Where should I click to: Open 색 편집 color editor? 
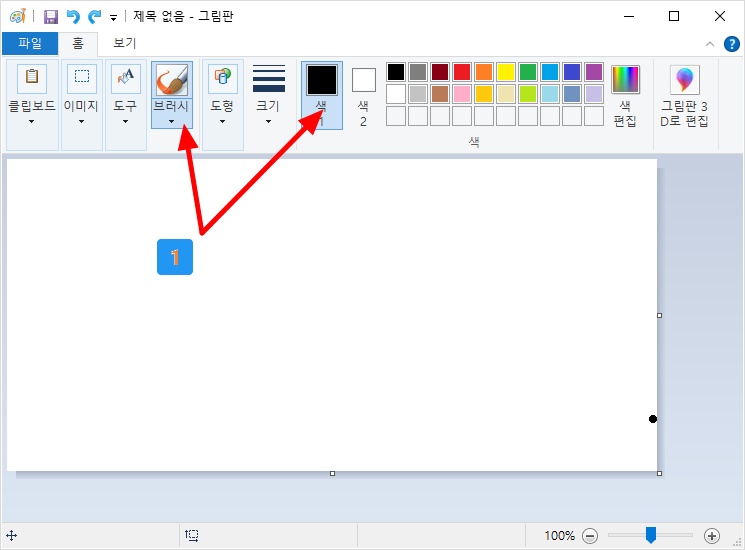tap(625, 95)
